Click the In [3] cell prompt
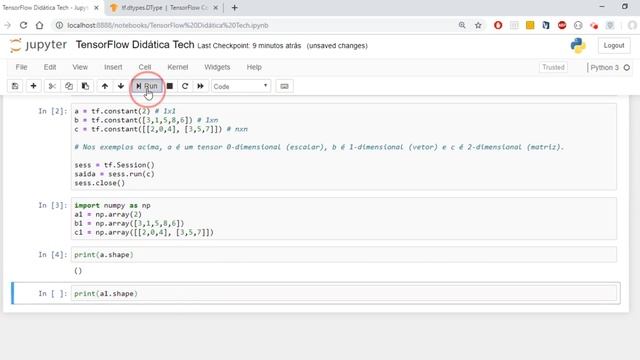 pyautogui.click(x=53, y=205)
